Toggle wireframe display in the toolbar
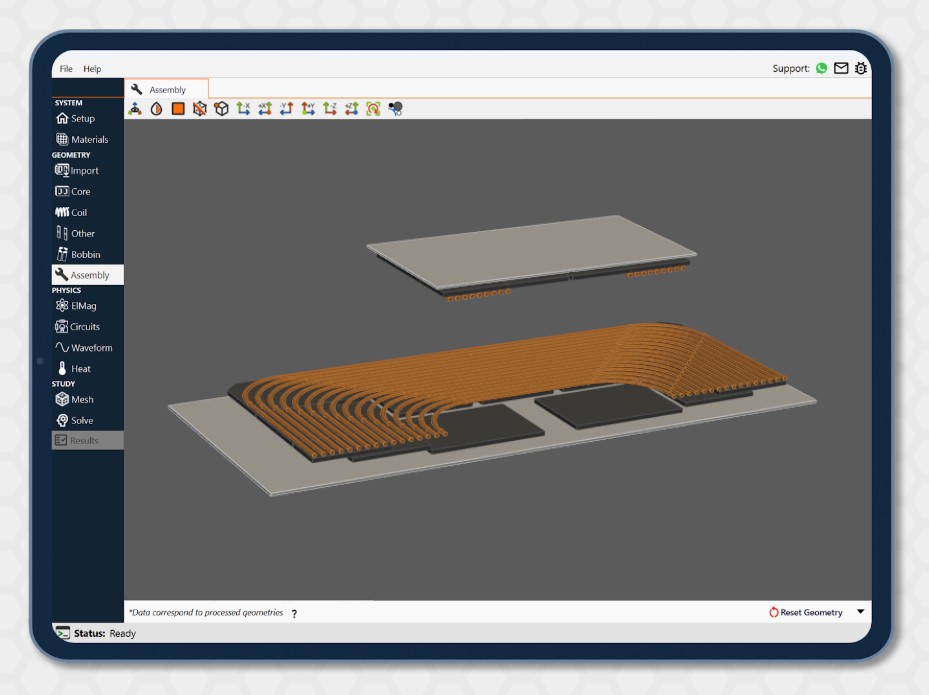 click(200, 108)
